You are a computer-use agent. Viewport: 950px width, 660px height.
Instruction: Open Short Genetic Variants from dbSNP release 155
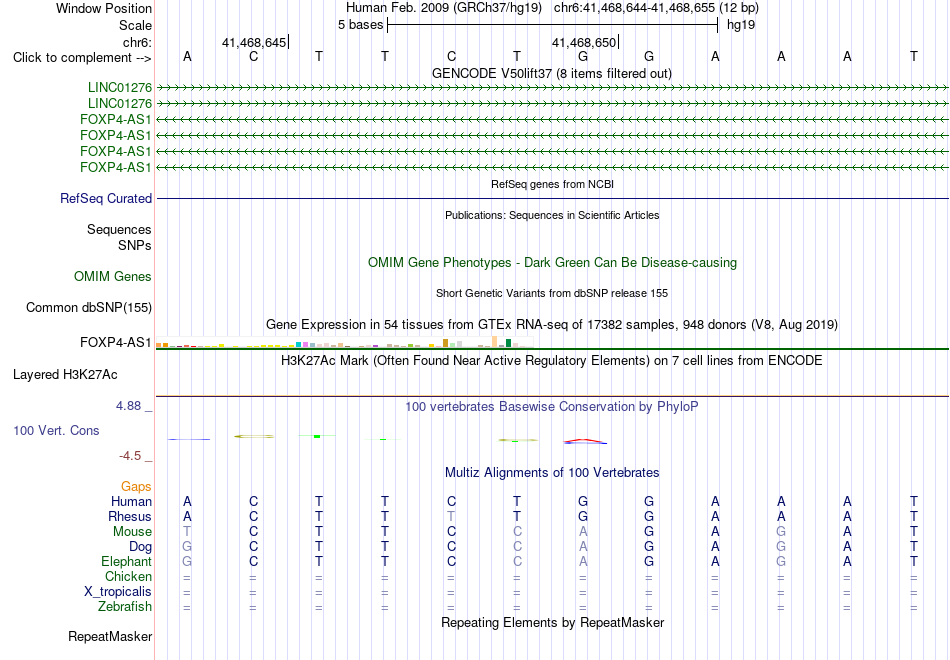click(x=552, y=293)
